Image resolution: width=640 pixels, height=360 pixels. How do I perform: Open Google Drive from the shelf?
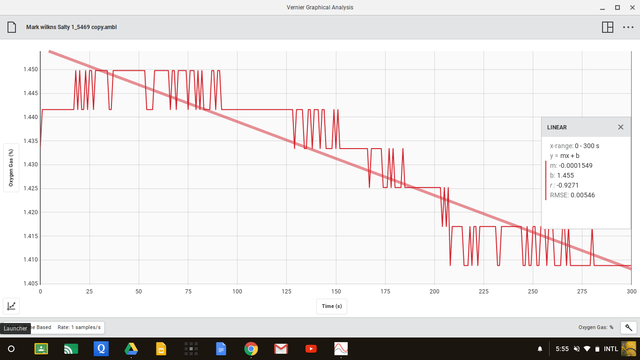131,349
